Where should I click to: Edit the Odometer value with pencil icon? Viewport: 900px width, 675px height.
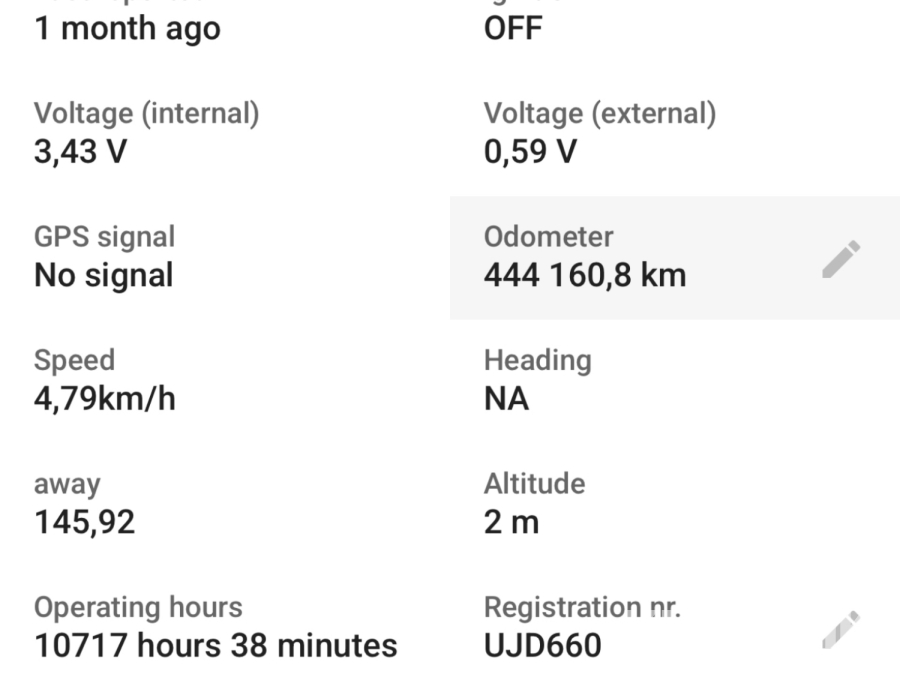coord(841,258)
